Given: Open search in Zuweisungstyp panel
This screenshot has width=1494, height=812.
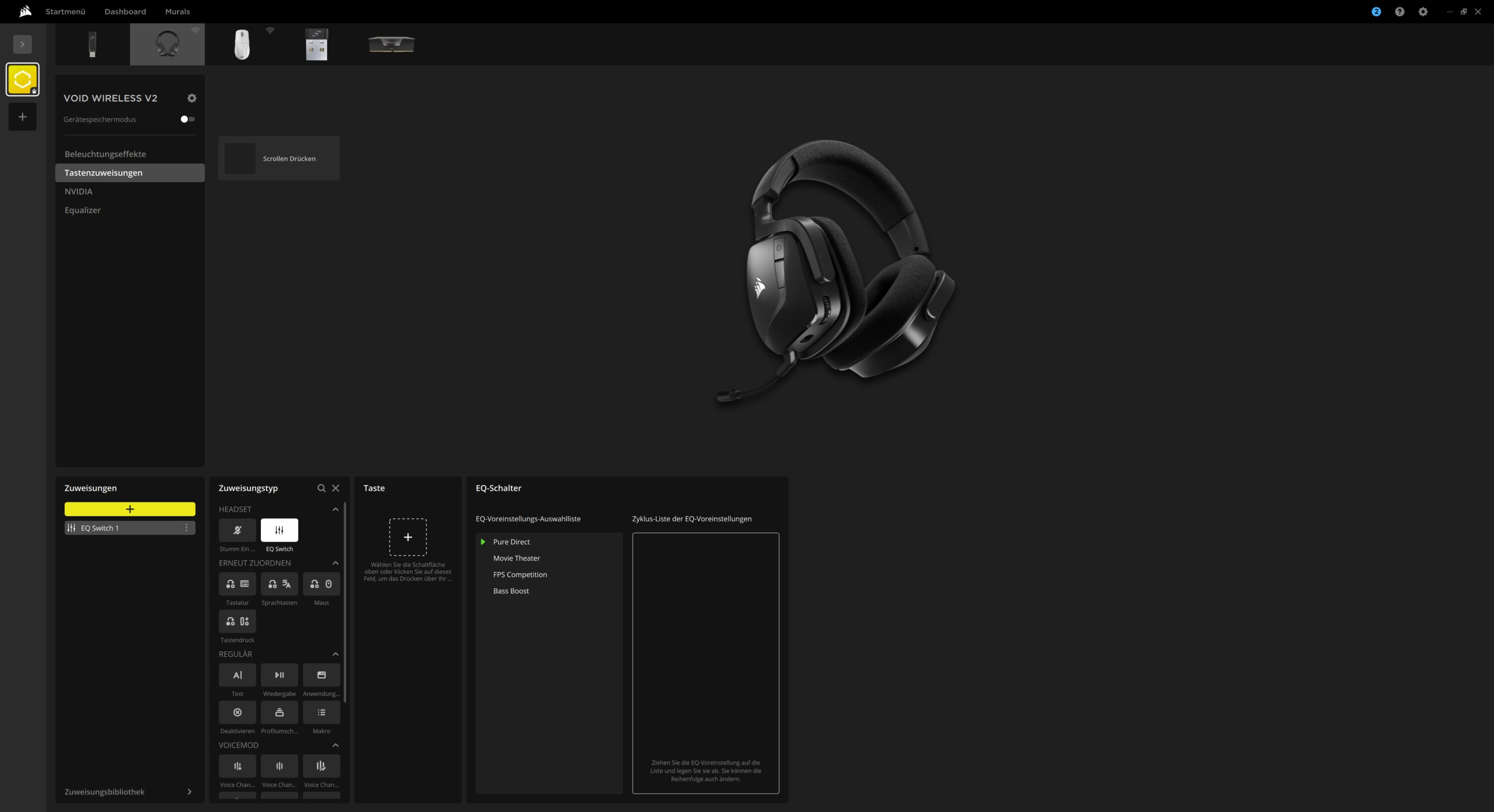Looking at the screenshot, I should click(x=321, y=488).
